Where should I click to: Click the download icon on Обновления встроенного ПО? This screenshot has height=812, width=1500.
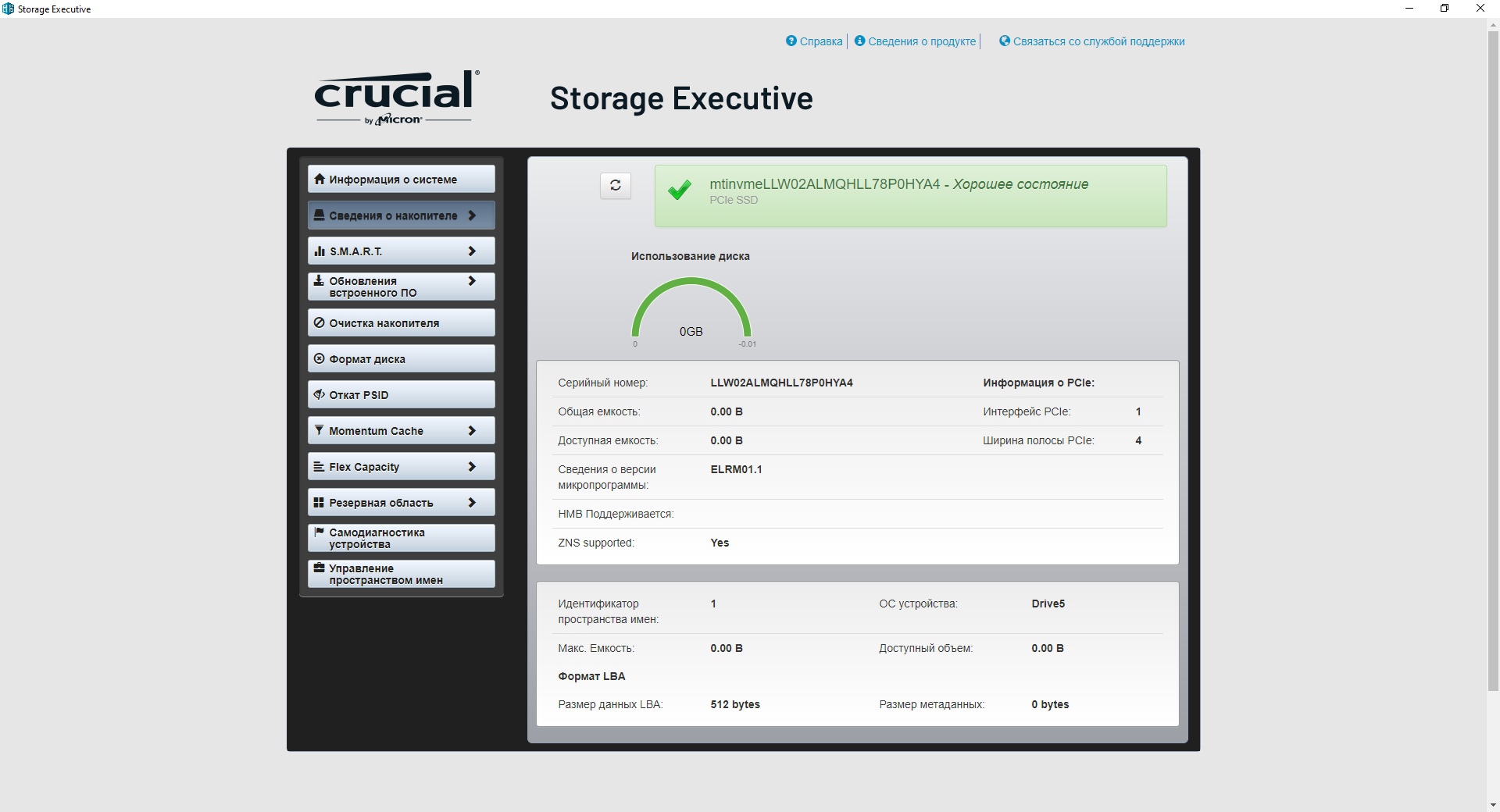point(319,280)
